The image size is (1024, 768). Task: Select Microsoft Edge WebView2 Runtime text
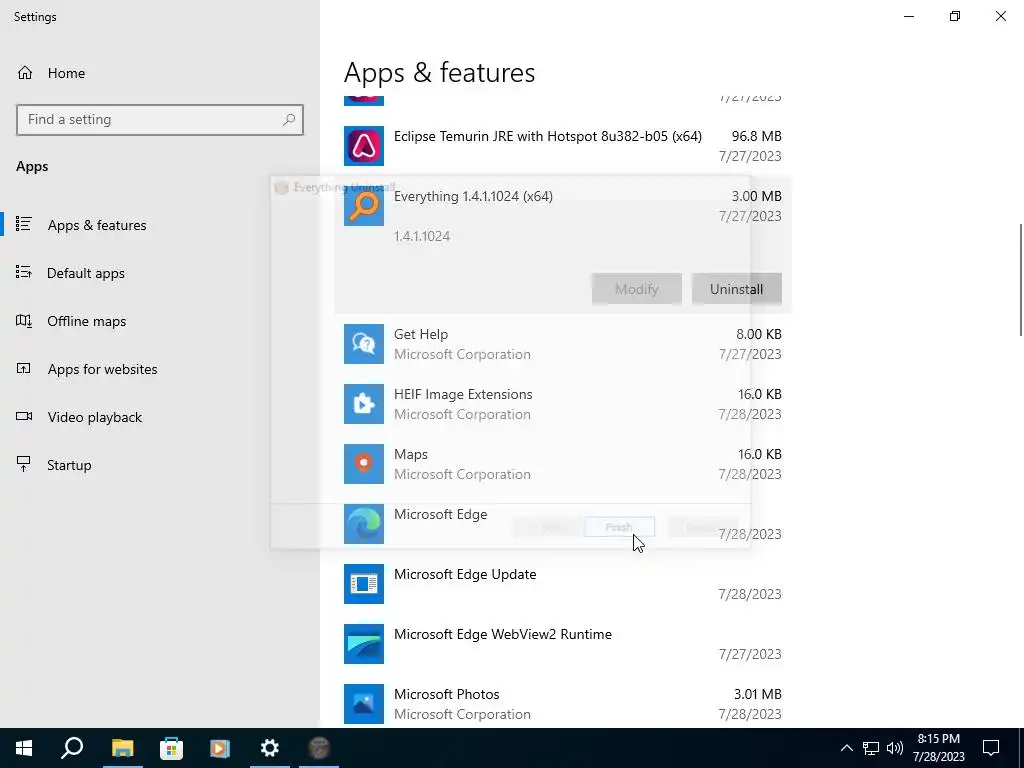click(503, 635)
